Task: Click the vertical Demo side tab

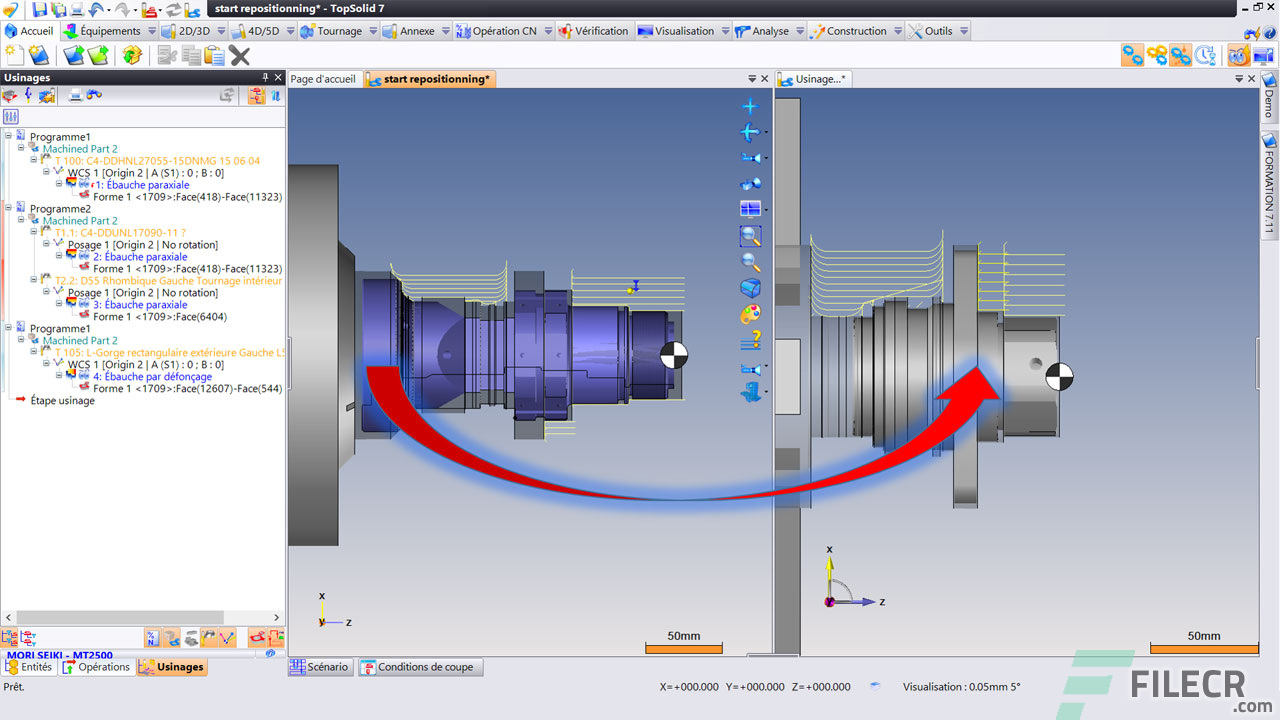Action: [x=1269, y=96]
